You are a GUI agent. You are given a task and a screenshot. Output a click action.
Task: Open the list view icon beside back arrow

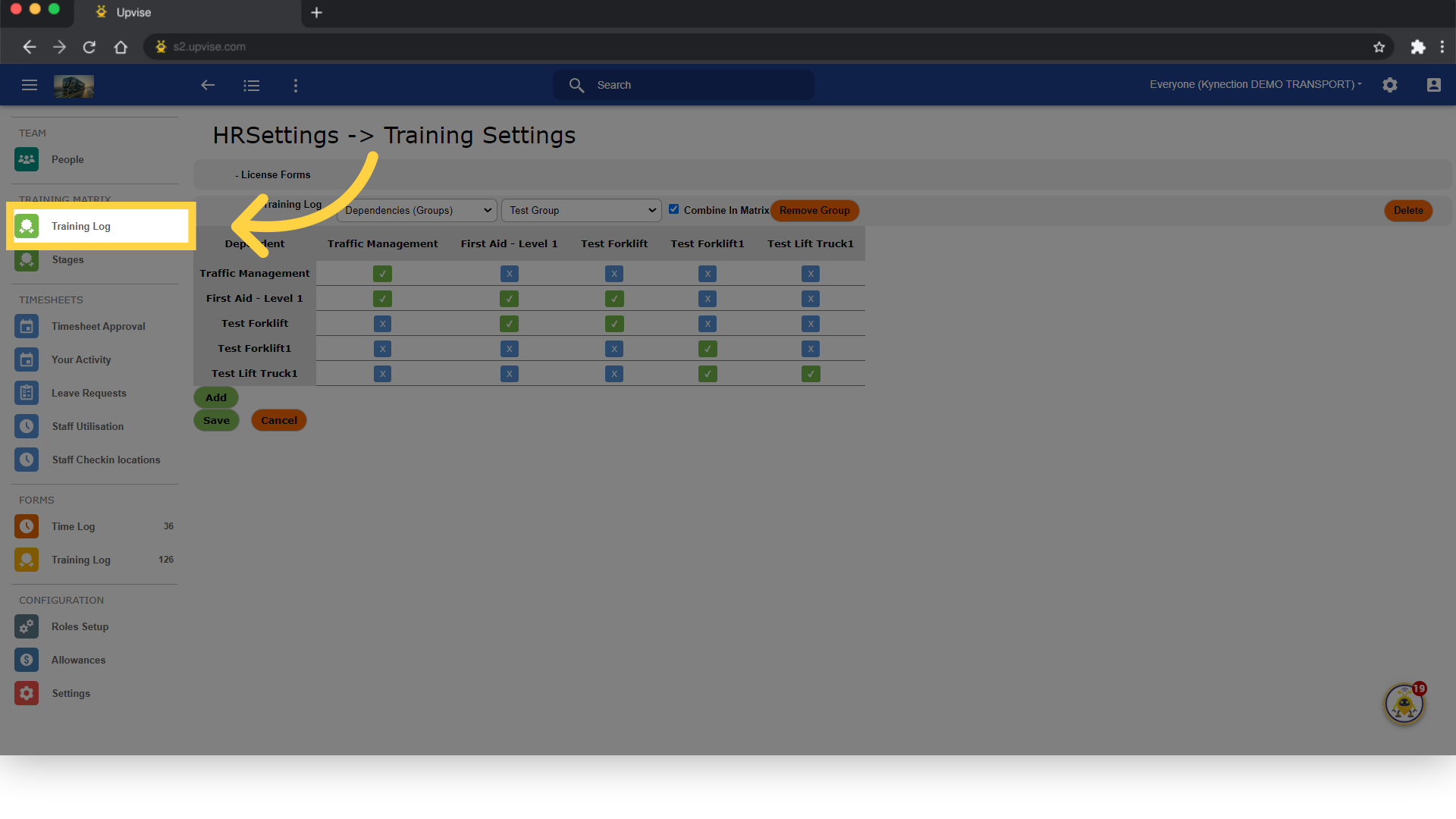tap(252, 85)
